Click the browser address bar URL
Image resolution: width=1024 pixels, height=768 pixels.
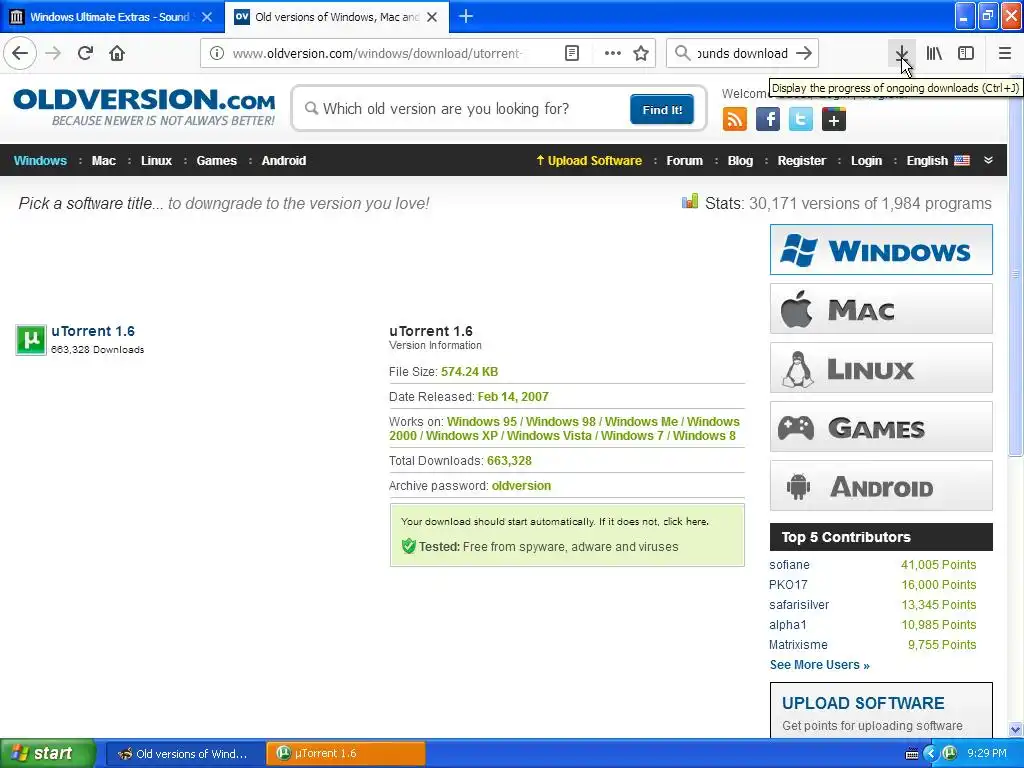377,54
